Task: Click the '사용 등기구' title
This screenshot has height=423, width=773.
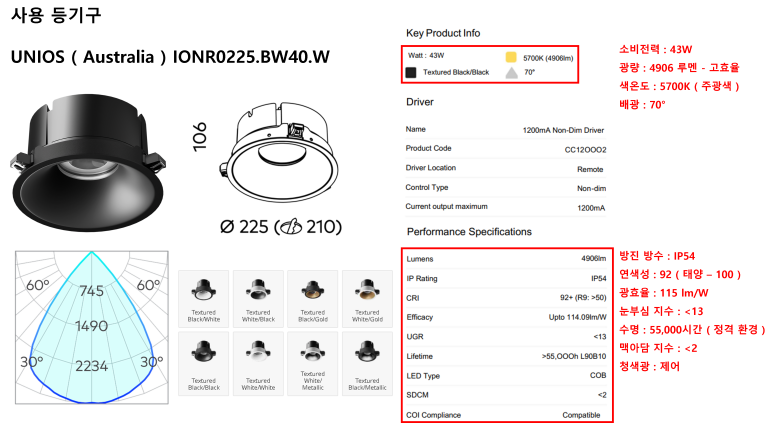Action: click(56, 15)
